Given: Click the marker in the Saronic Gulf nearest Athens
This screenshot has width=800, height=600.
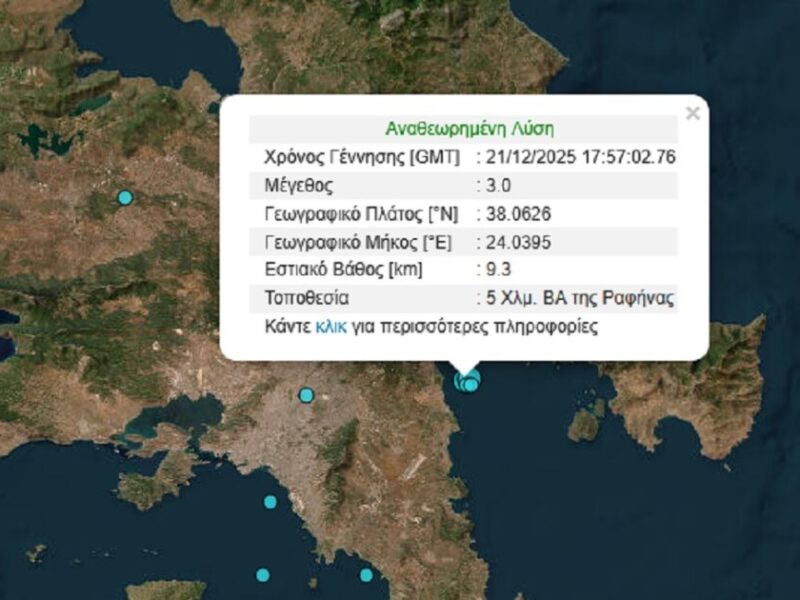Looking at the screenshot, I should [269, 502].
